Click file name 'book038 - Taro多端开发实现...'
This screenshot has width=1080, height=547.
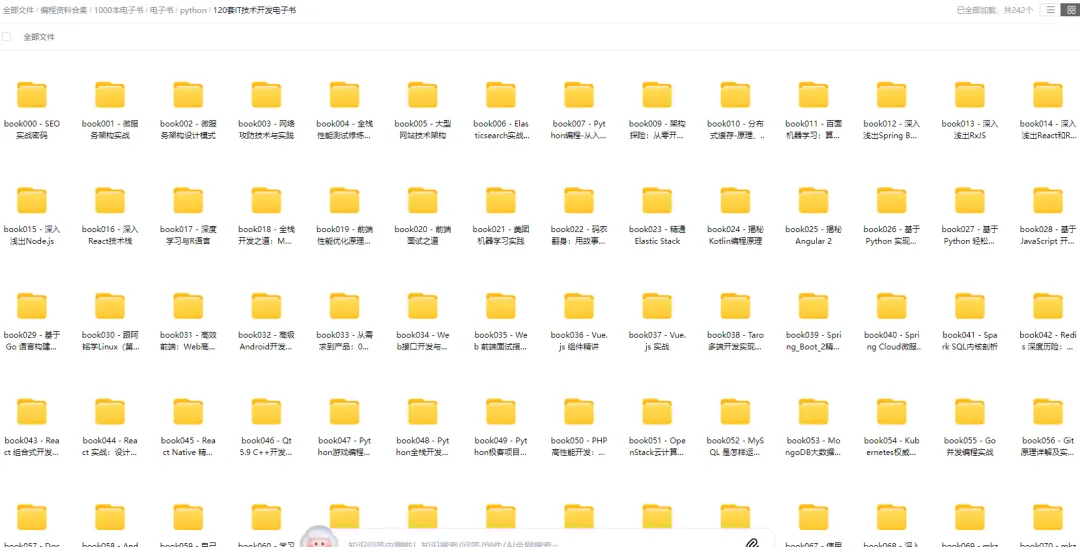click(736, 340)
